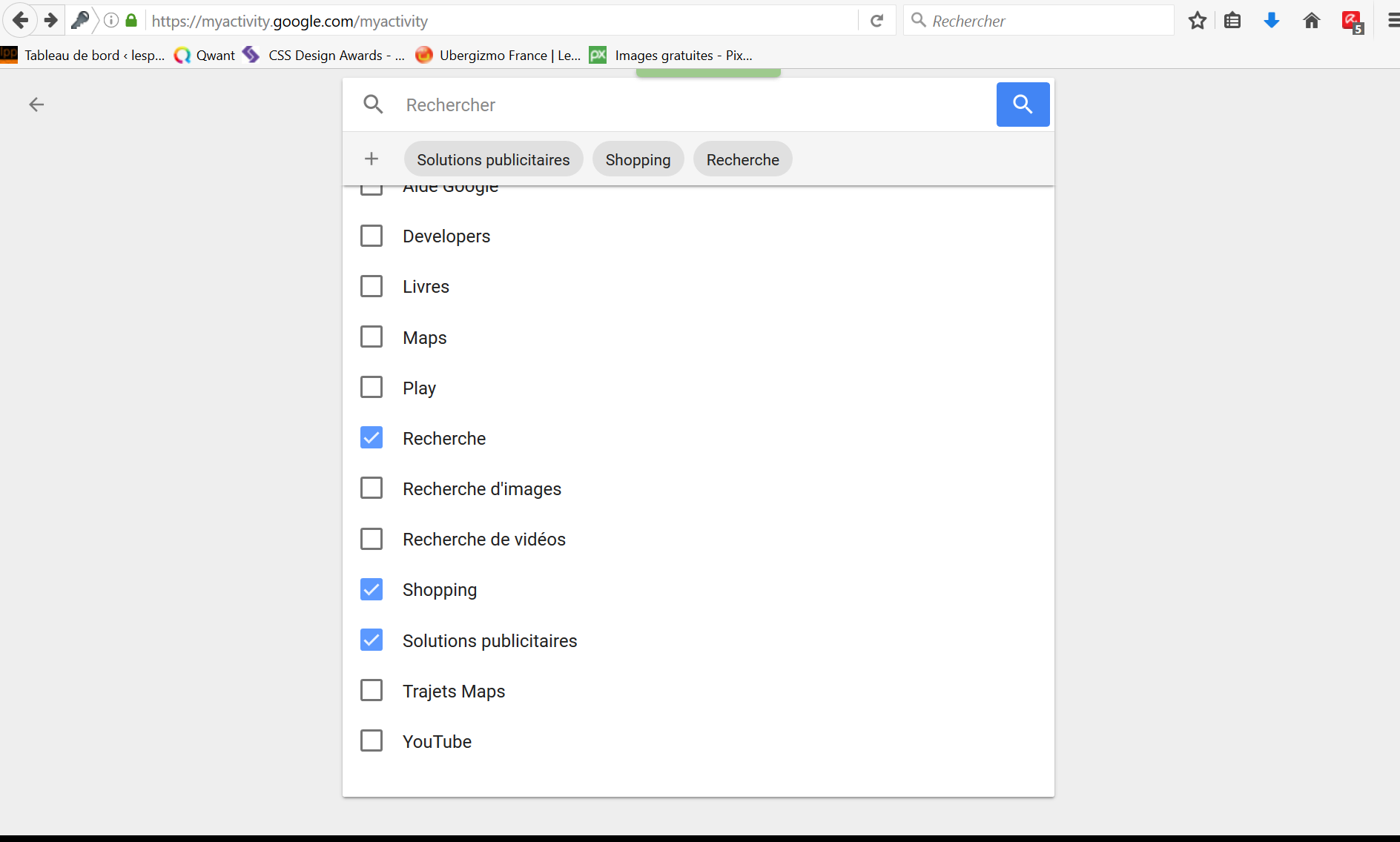Bookmark this page with the star icon
This screenshot has height=842, width=1400.
pos(1197,21)
